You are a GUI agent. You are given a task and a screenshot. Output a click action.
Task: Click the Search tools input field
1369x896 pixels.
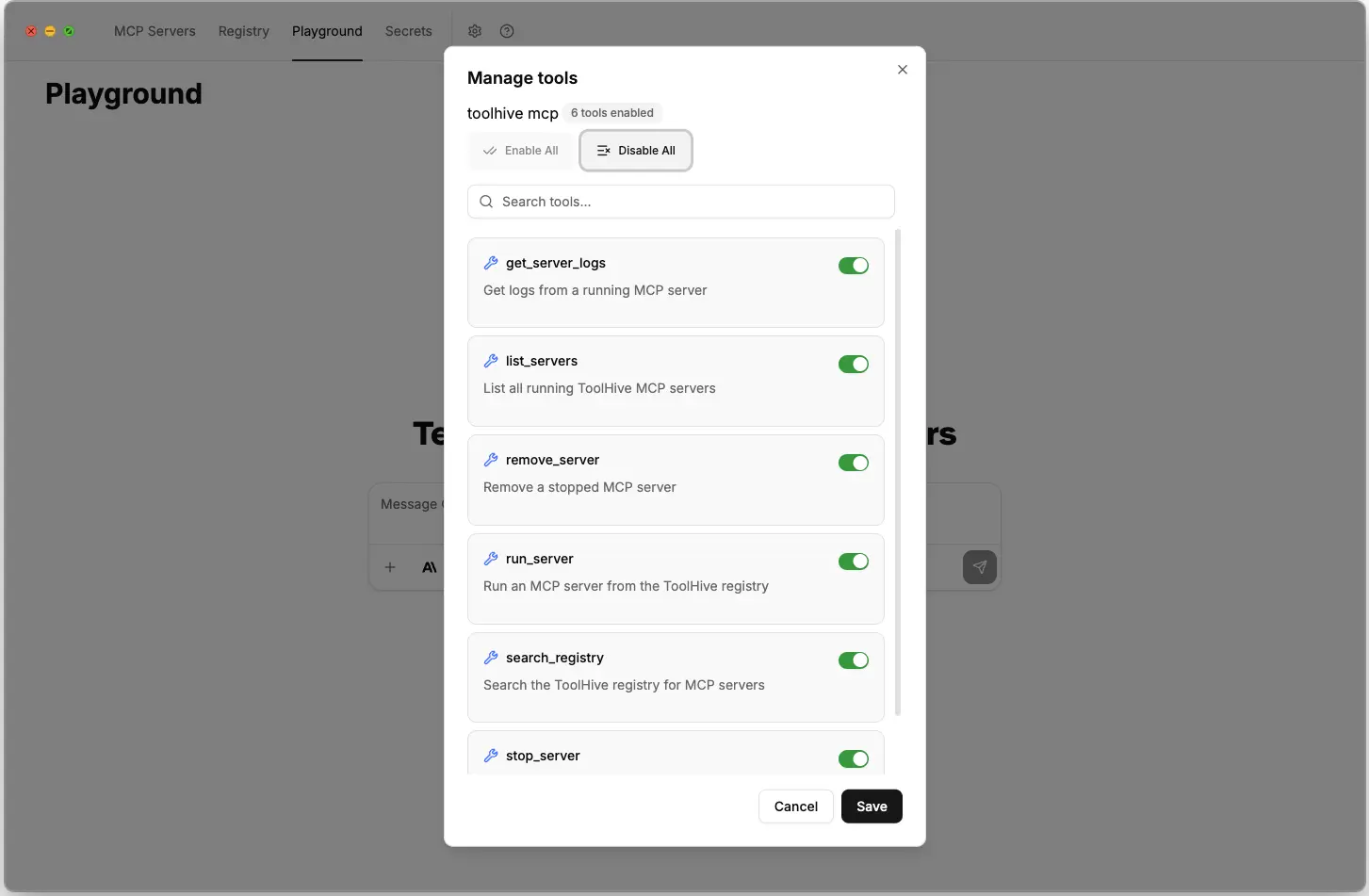tap(680, 202)
